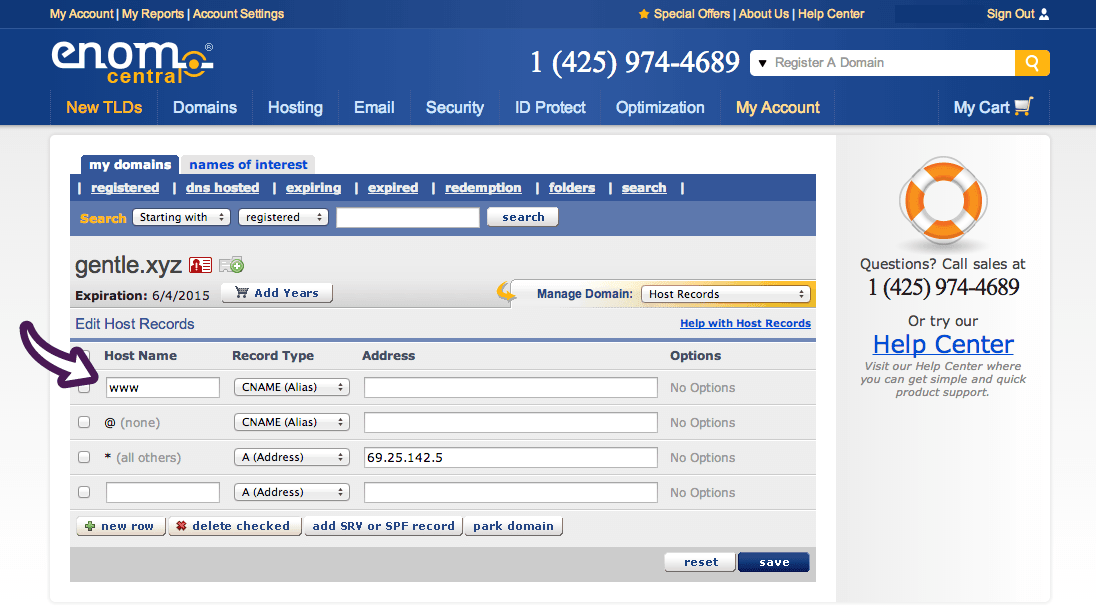Viewport: 1096px width, 609px height.
Task: Open record type dropdown for * (all others) row
Action: coord(291,457)
